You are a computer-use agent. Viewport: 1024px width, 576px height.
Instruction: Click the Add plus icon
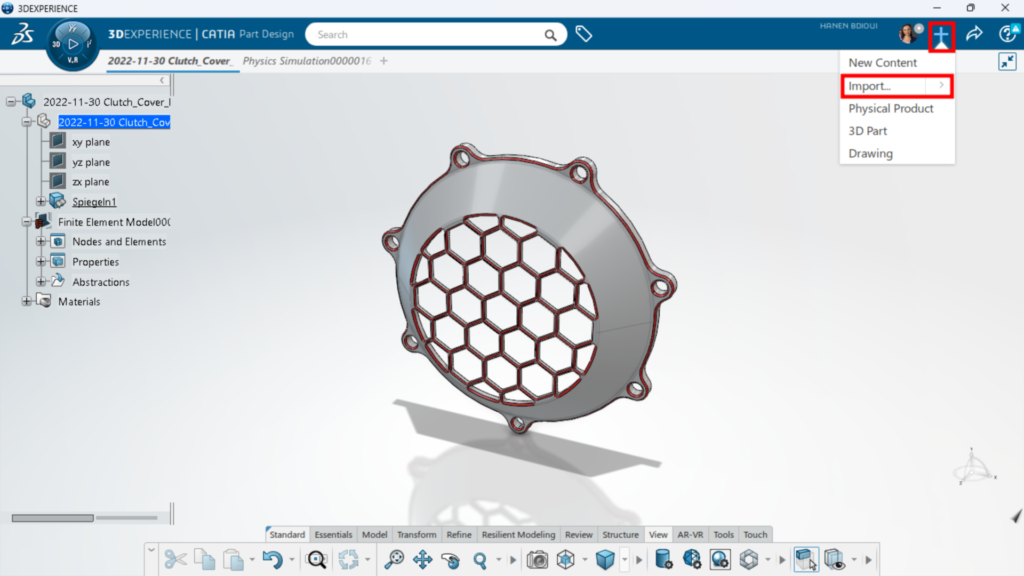941,37
